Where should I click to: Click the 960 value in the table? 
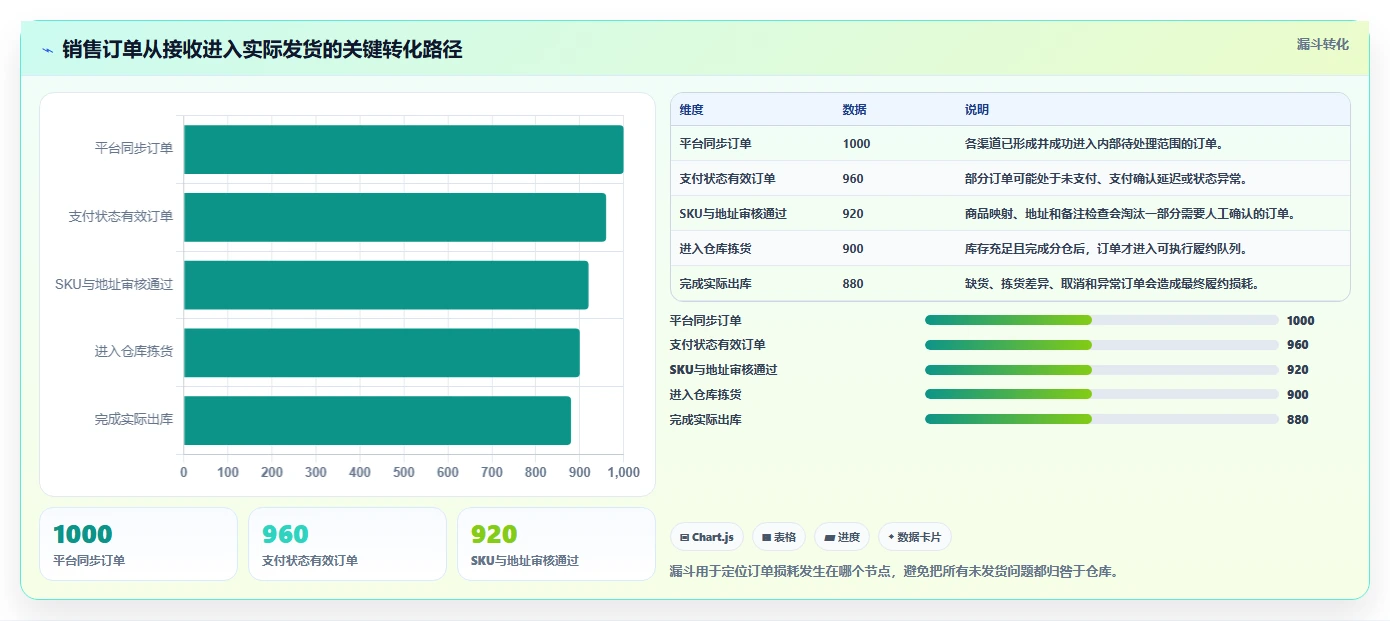click(x=853, y=179)
